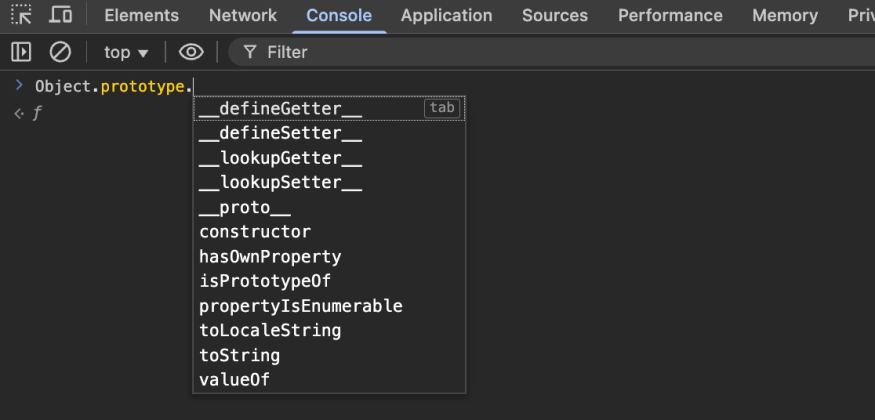Select propertyIsEnumerable from the autocomplete list
Viewport: 875px width, 420px height.
click(300, 306)
